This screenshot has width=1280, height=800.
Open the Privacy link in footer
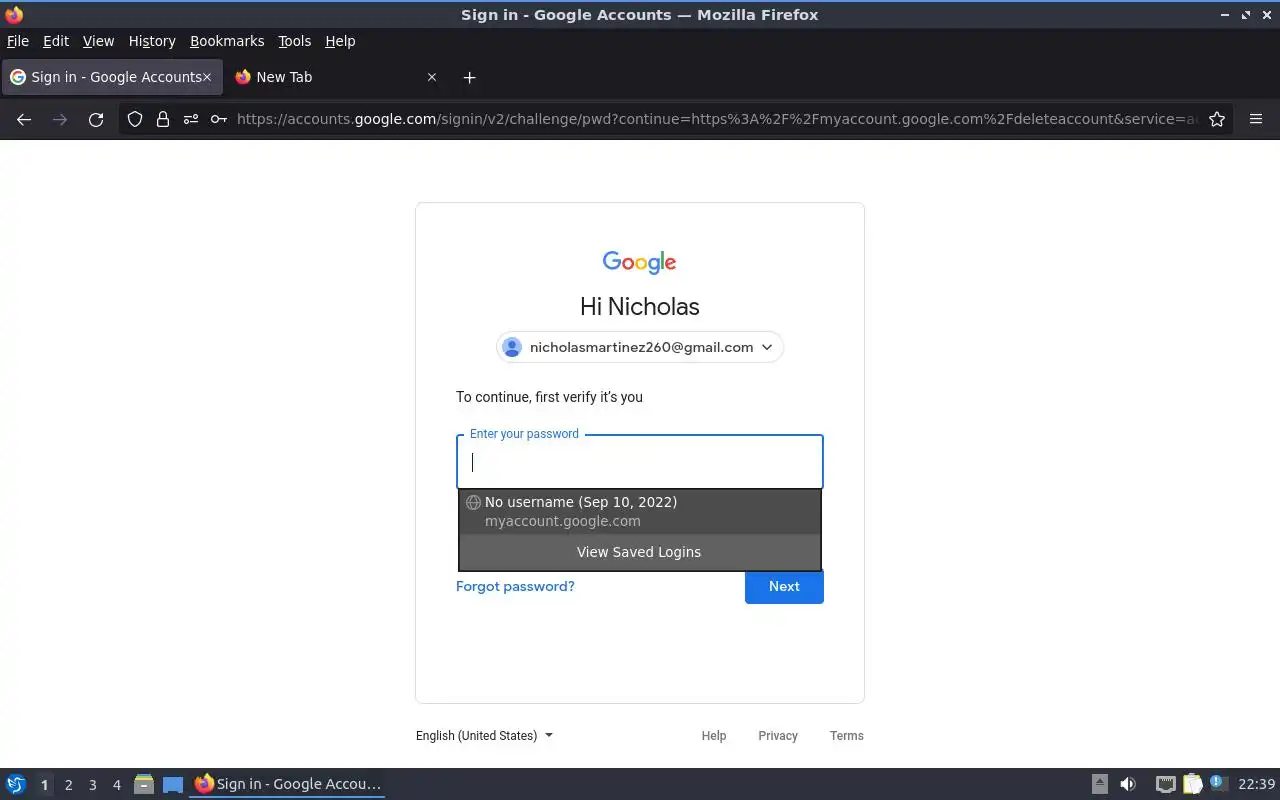point(778,735)
